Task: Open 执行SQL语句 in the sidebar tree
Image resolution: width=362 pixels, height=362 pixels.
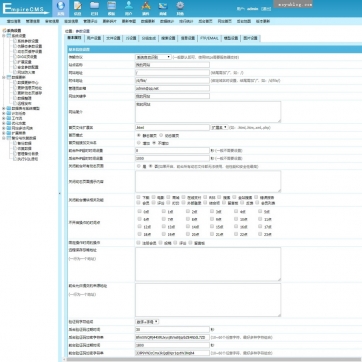Action: click(x=28, y=159)
